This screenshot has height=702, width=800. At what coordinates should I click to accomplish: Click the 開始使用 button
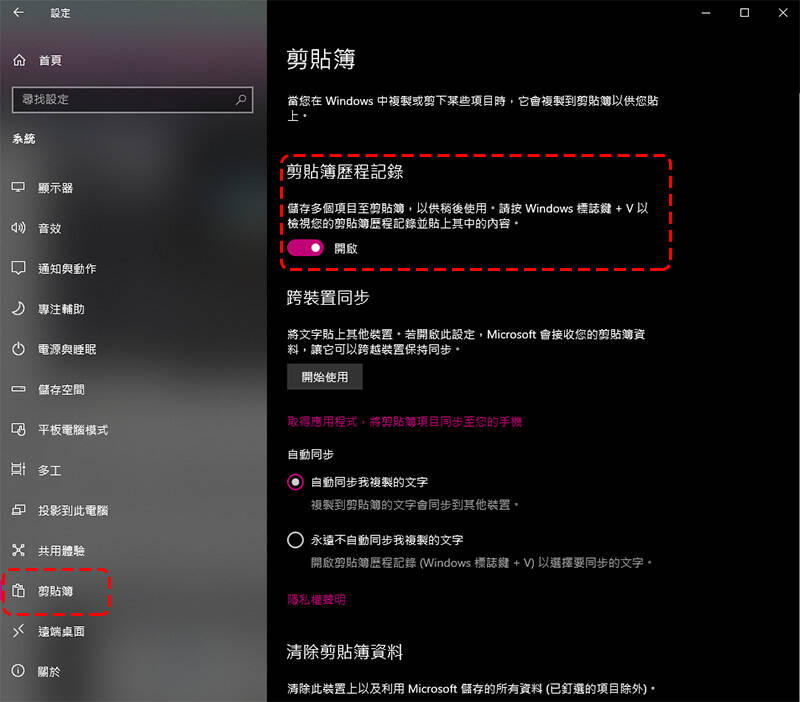coord(324,377)
